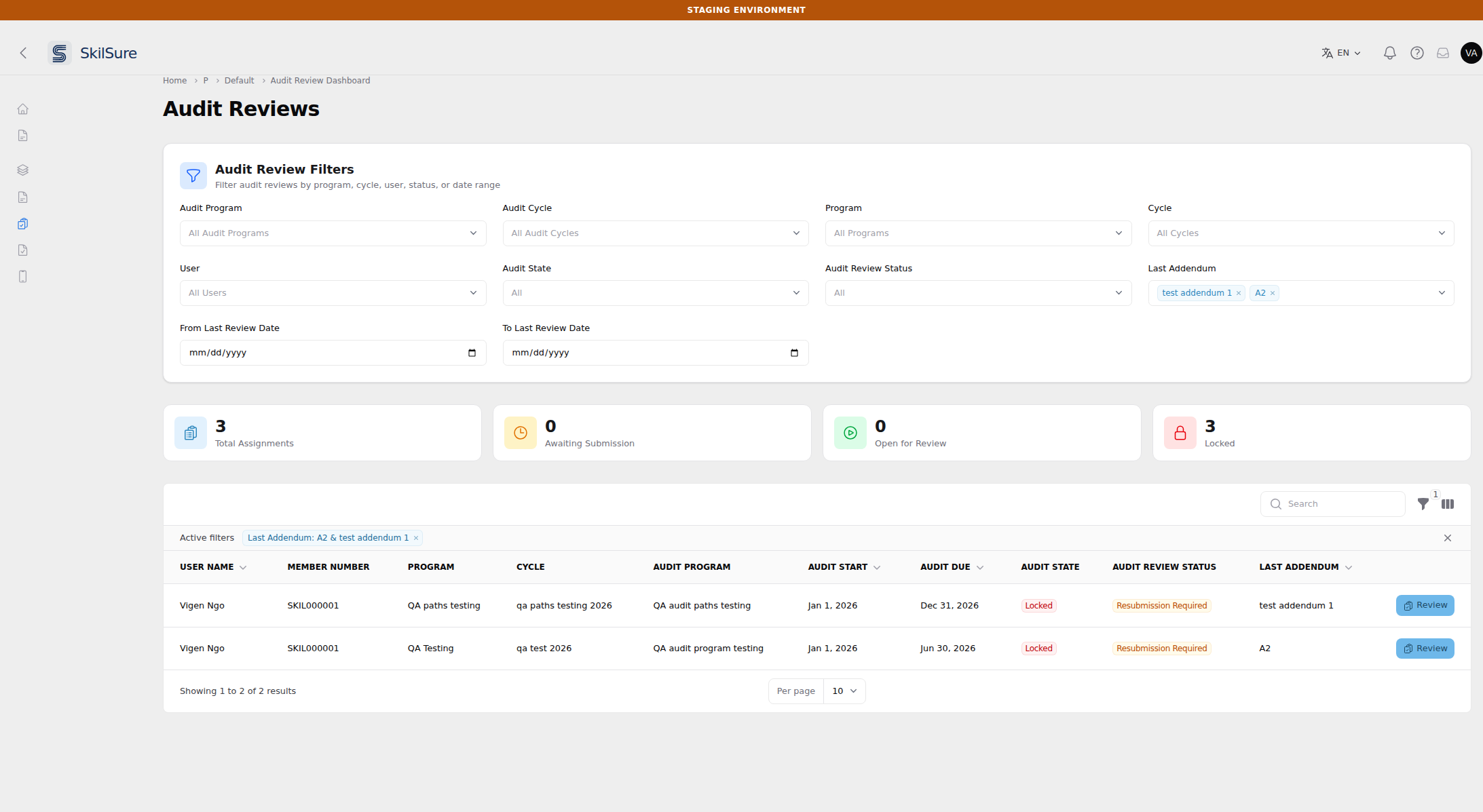Sort by the AUDIT DUE column
Viewport: 1483px width, 812px height.
click(x=952, y=567)
